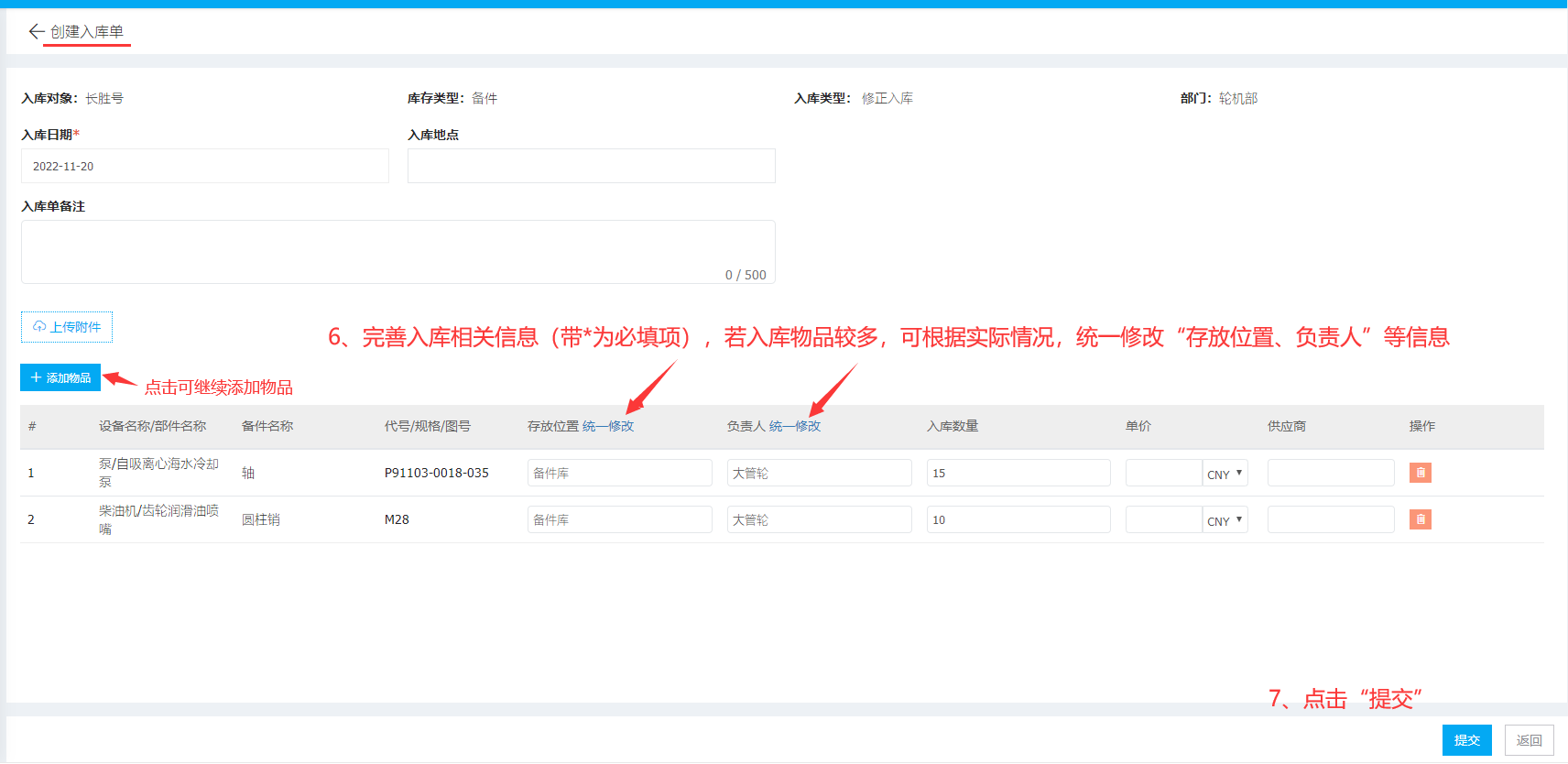Click the 存放位置 field in row 1
Screen dimensions: 1568x764
(620, 473)
